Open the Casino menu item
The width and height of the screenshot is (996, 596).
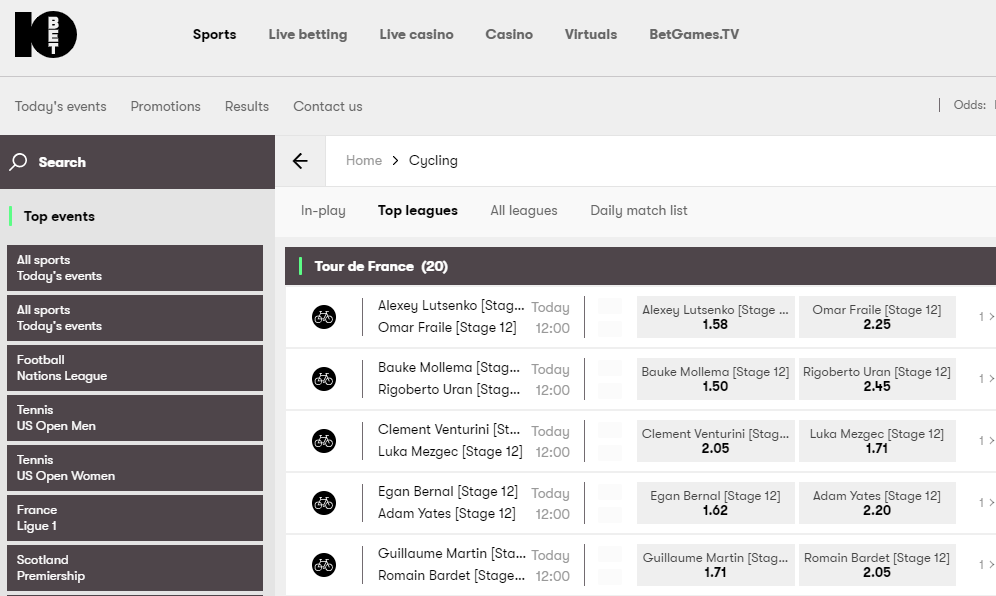click(x=509, y=34)
